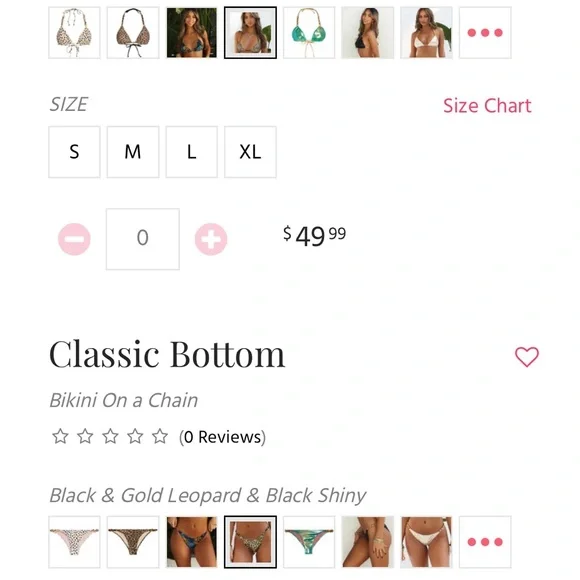Pick the first light leopard top swatch
Image resolution: width=580 pixels, height=580 pixels.
[74, 33]
